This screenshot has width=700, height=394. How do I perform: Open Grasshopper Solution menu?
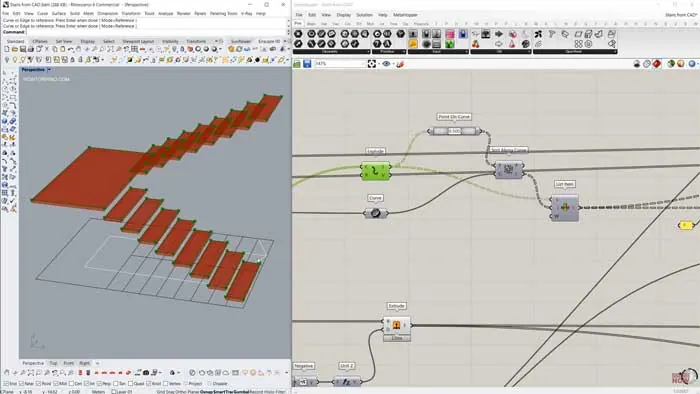[x=364, y=15]
